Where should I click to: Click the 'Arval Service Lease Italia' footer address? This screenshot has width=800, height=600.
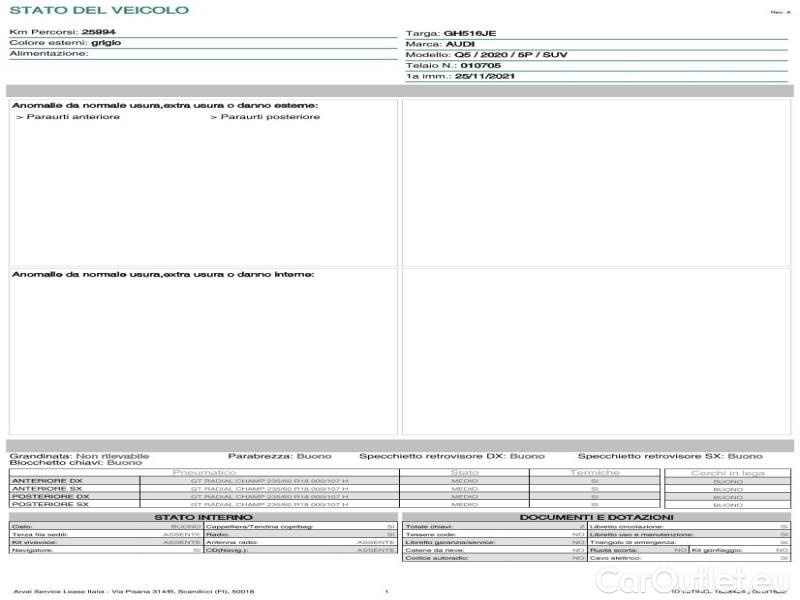(134, 591)
